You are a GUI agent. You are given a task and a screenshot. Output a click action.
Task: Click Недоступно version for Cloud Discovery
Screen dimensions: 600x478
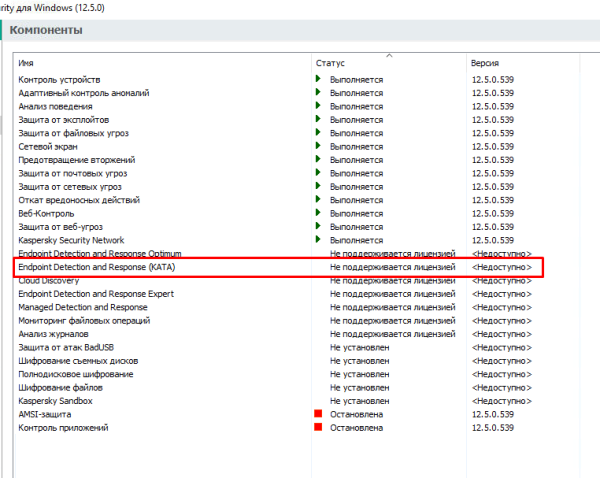point(502,281)
